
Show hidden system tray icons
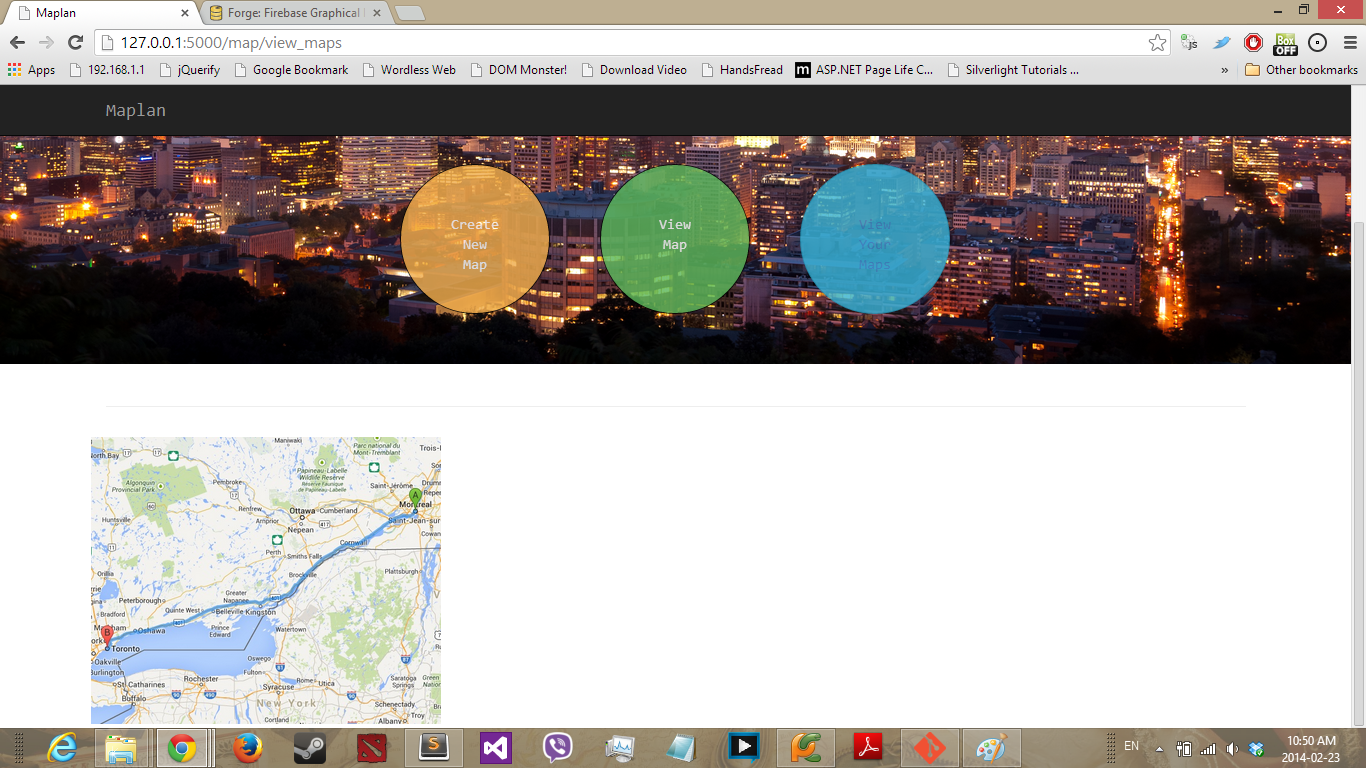coord(1160,749)
